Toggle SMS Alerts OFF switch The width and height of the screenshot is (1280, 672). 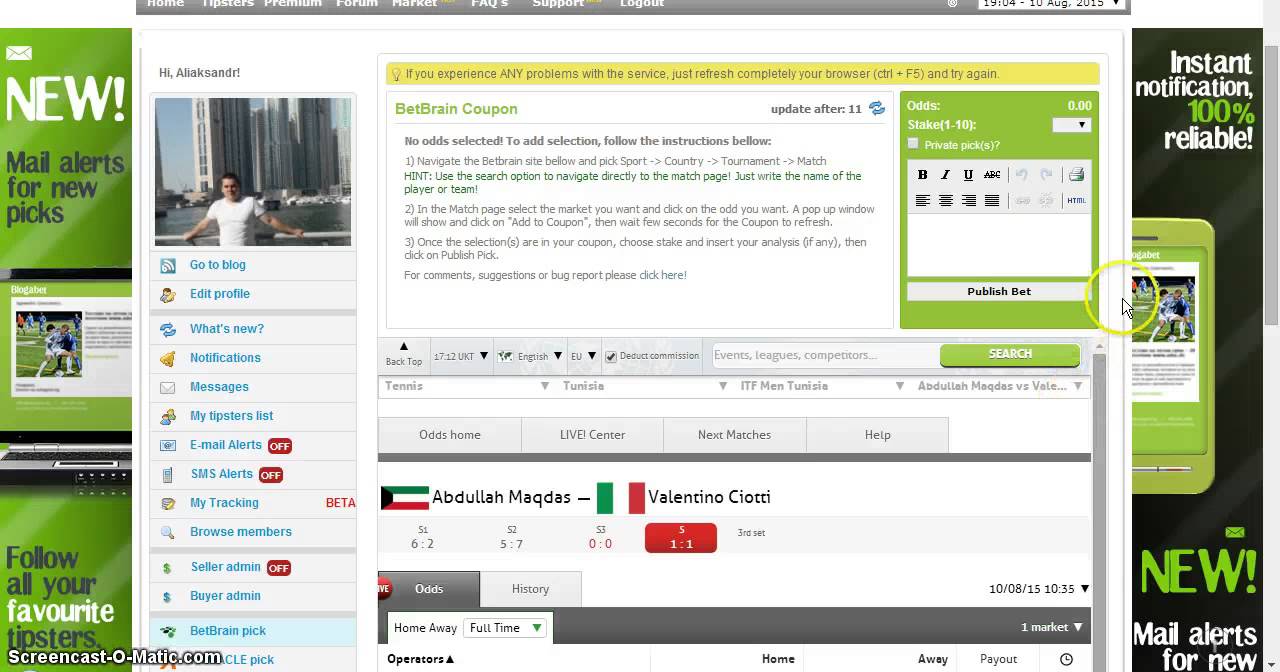tap(271, 475)
